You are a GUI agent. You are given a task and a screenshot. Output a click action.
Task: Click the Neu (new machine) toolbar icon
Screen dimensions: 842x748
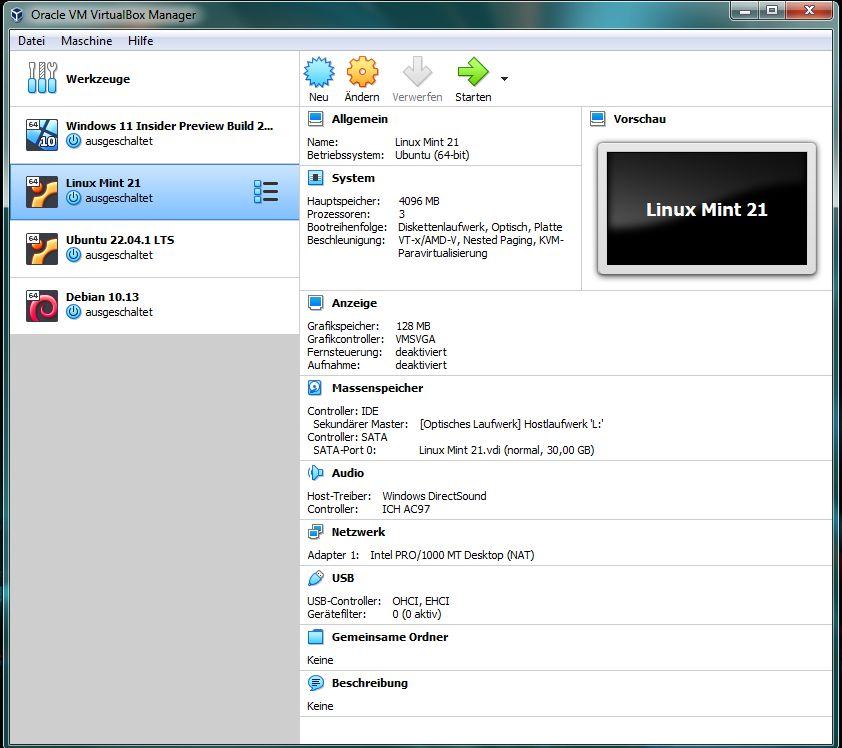point(319,72)
